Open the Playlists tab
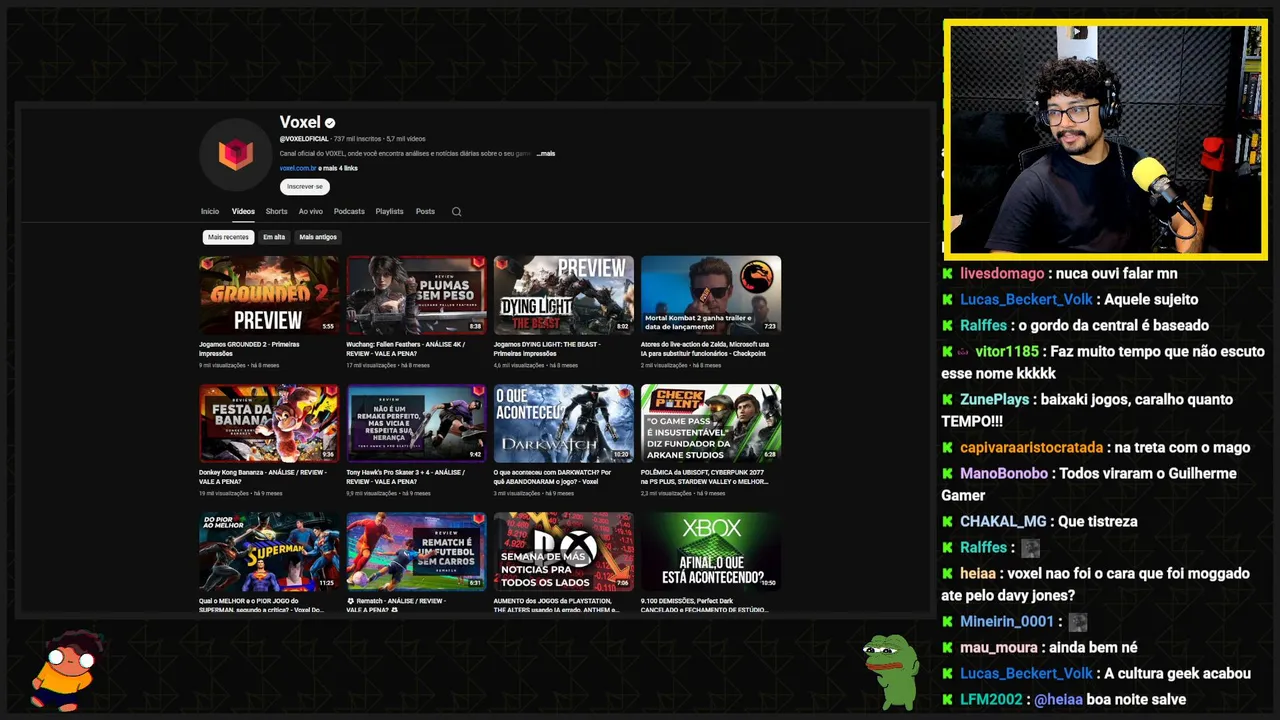 (389, 211)
